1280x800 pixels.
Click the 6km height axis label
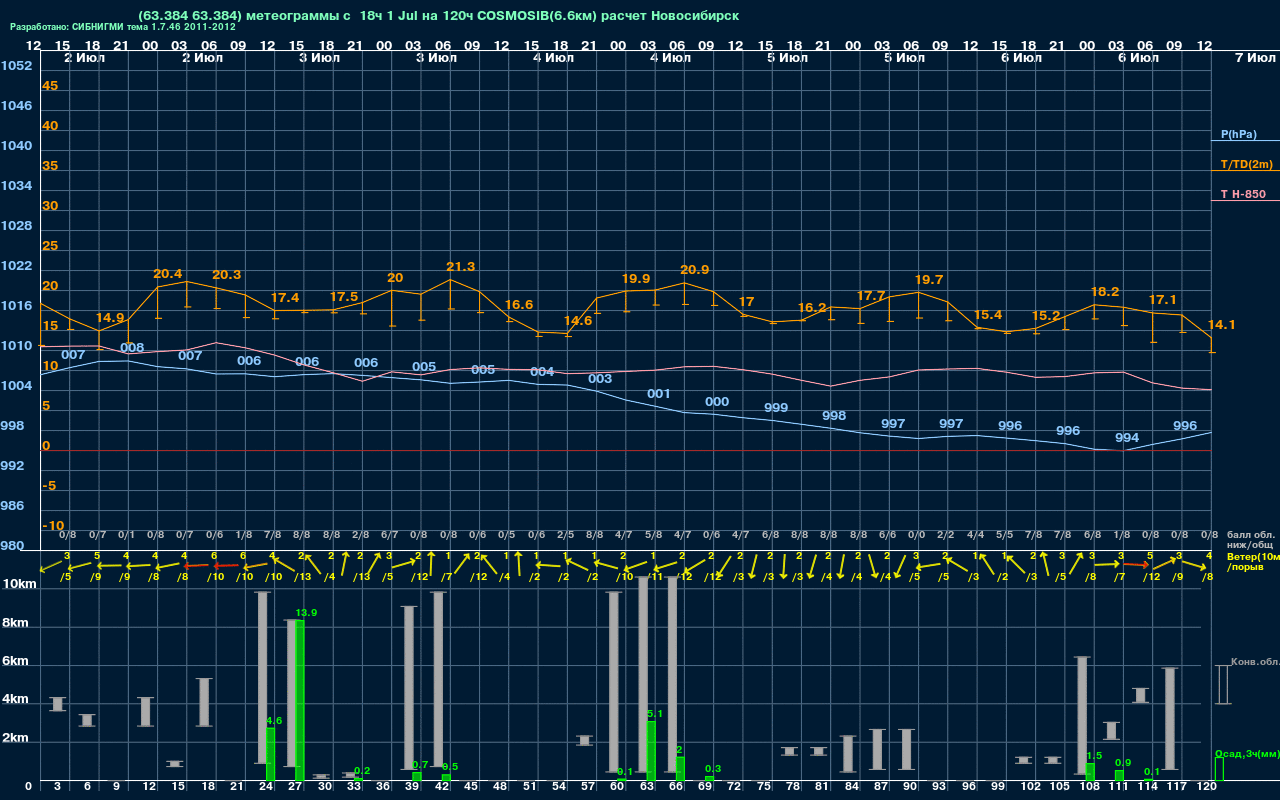[14, 662]
